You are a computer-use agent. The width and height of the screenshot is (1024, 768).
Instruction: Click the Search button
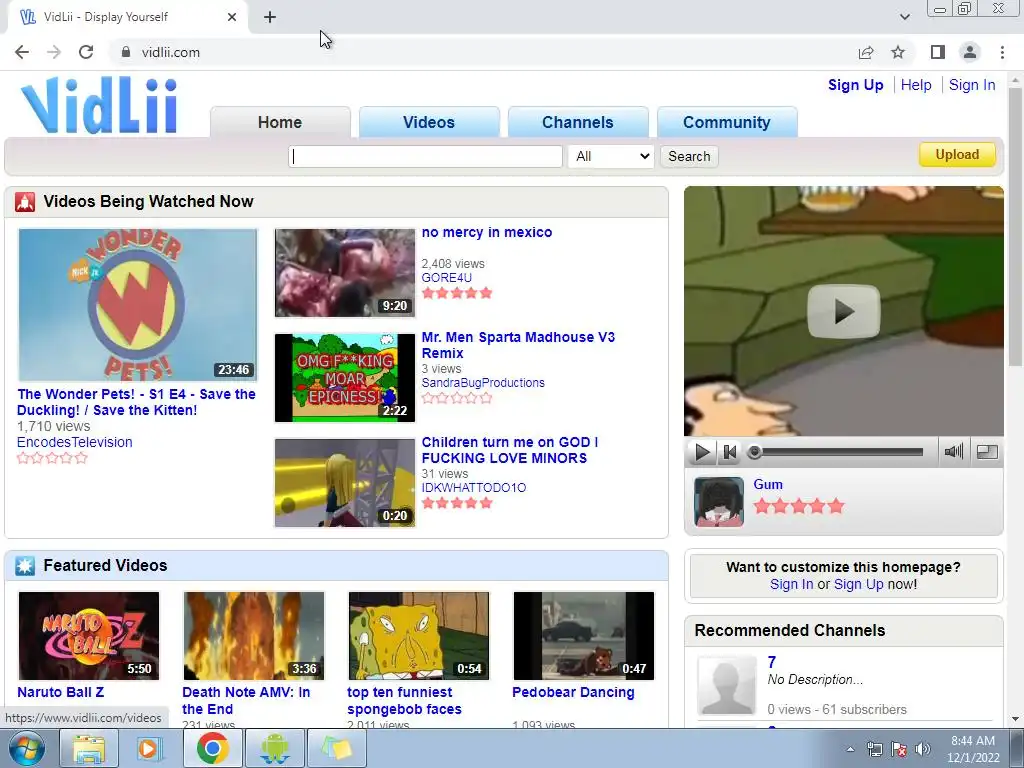pyautogui.click(x=689, y=156)
